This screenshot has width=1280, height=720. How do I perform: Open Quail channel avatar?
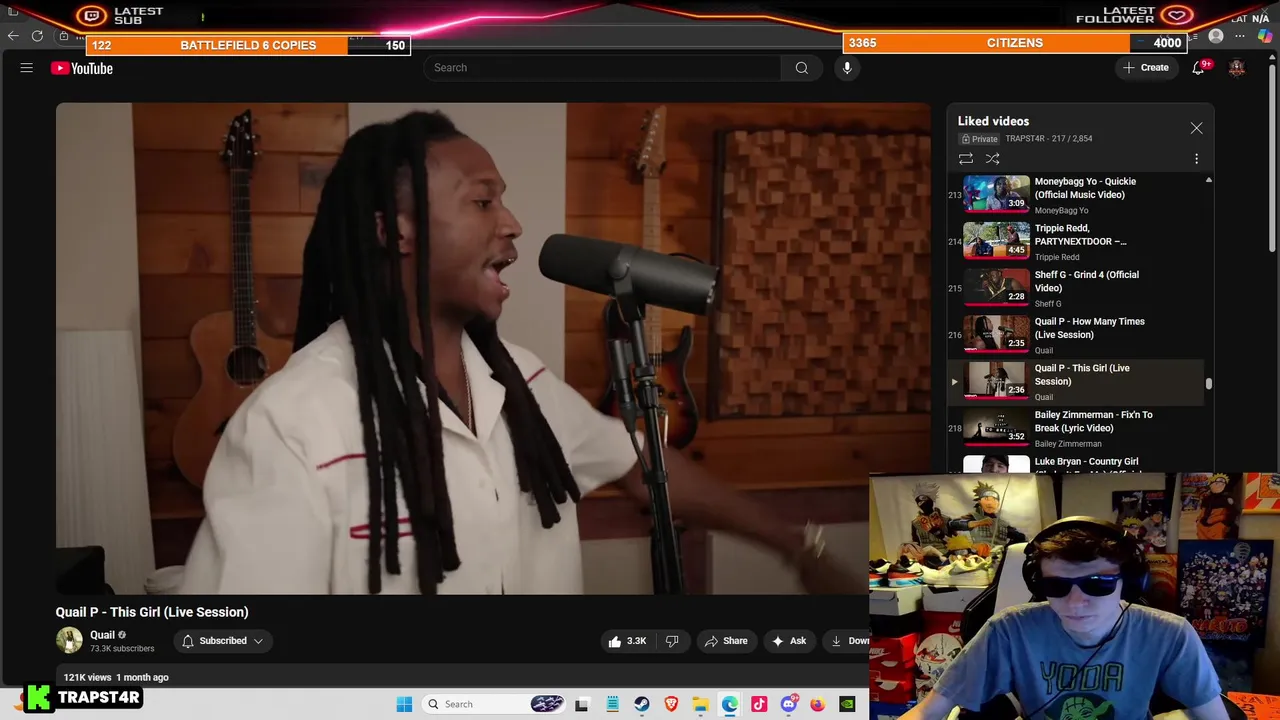point(69,641)
